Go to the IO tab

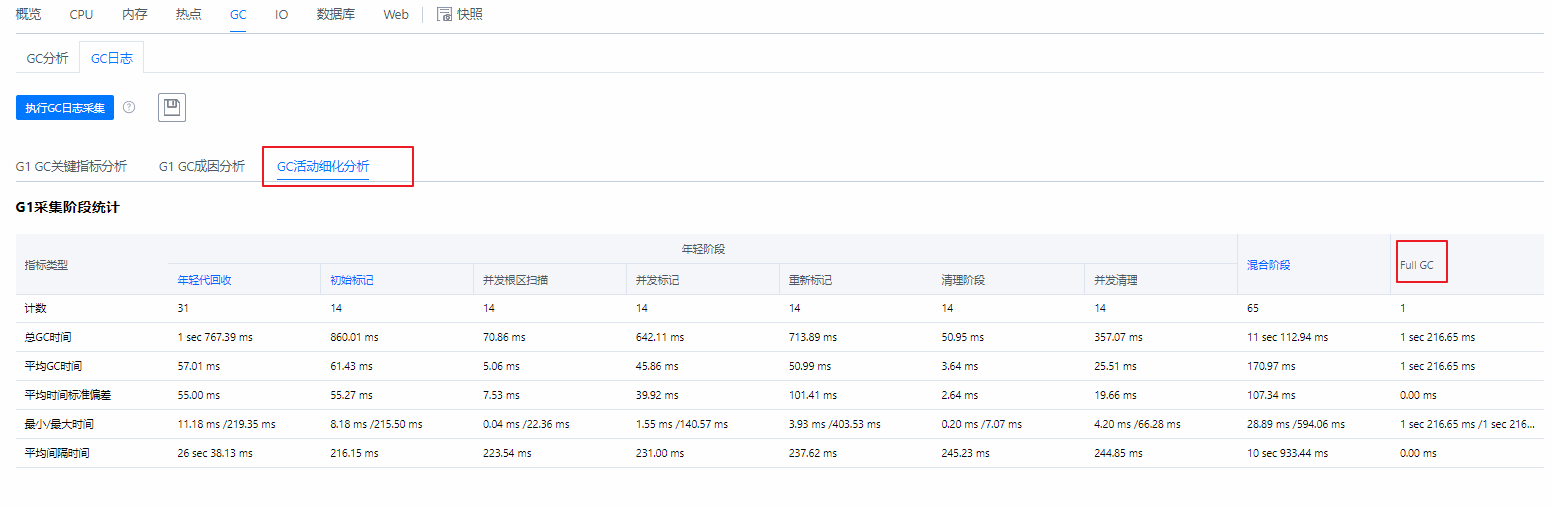click(282, 15)
